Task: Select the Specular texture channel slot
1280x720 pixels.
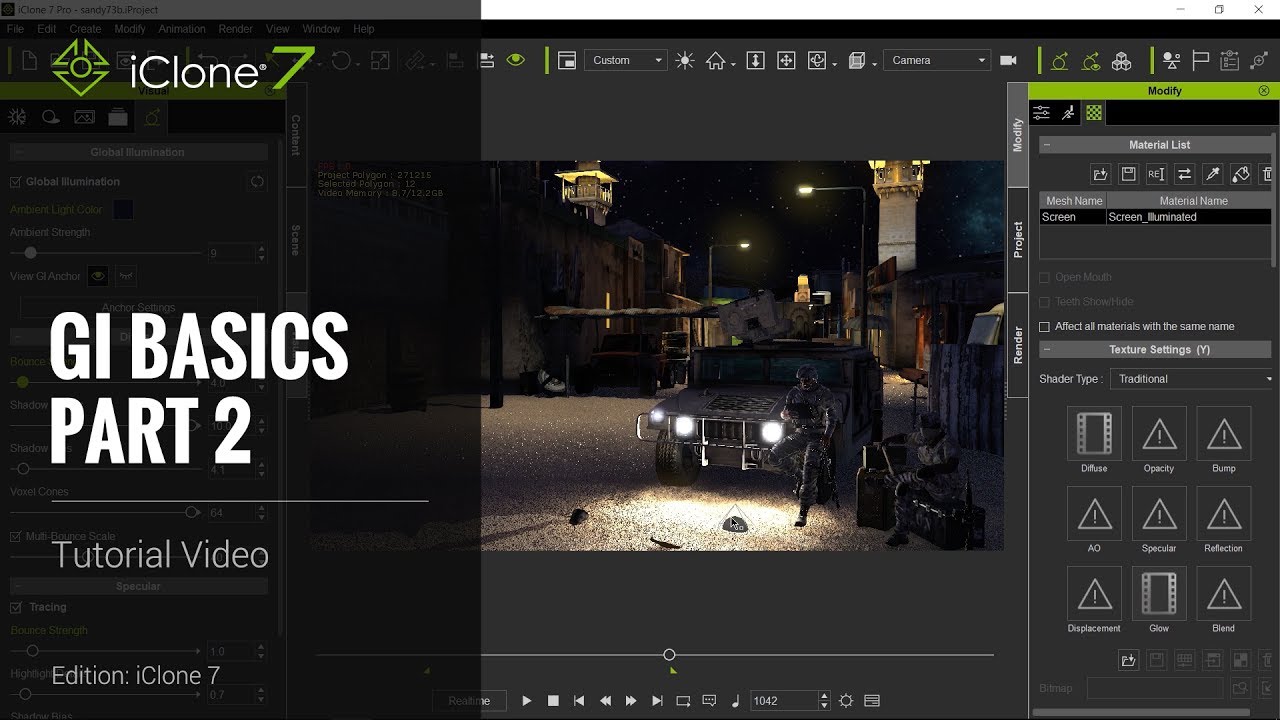Action: click(1159, 514)
